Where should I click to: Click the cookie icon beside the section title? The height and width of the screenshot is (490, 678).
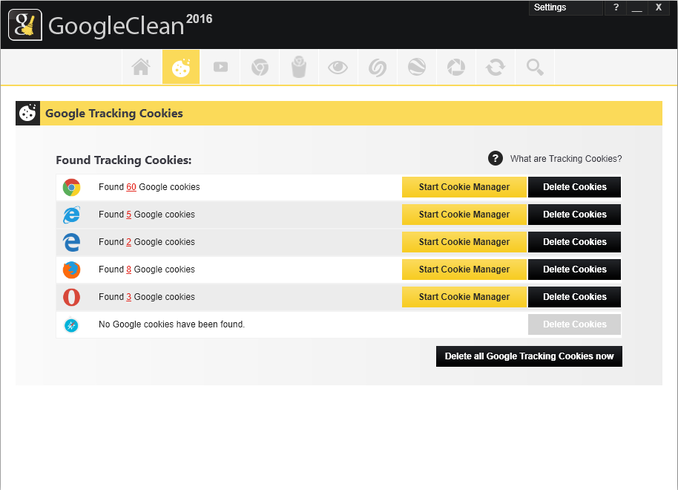(x=28, y=113)
